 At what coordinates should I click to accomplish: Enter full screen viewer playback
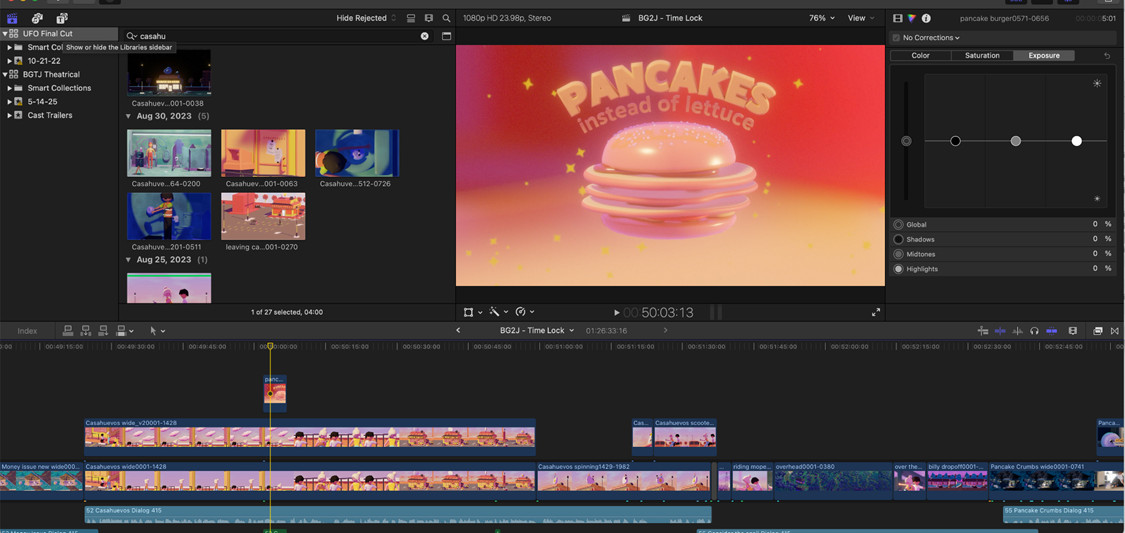(x=876, y=312)
